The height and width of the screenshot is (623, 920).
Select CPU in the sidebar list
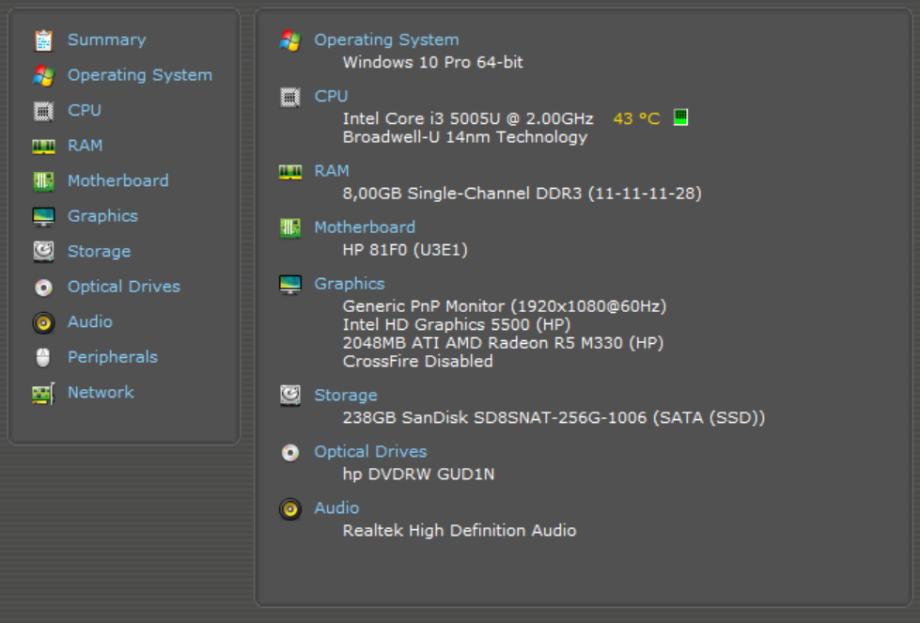(84, 110)
